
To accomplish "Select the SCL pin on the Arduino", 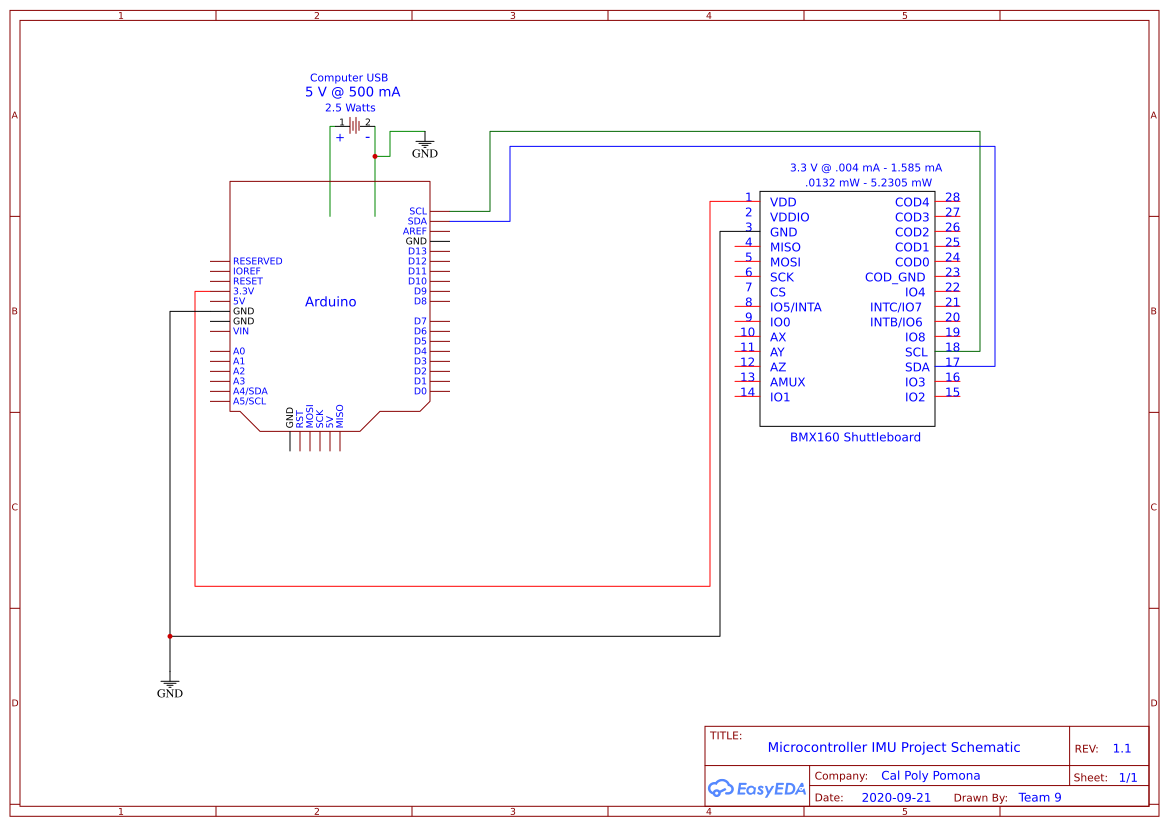I will pos(416,210).
